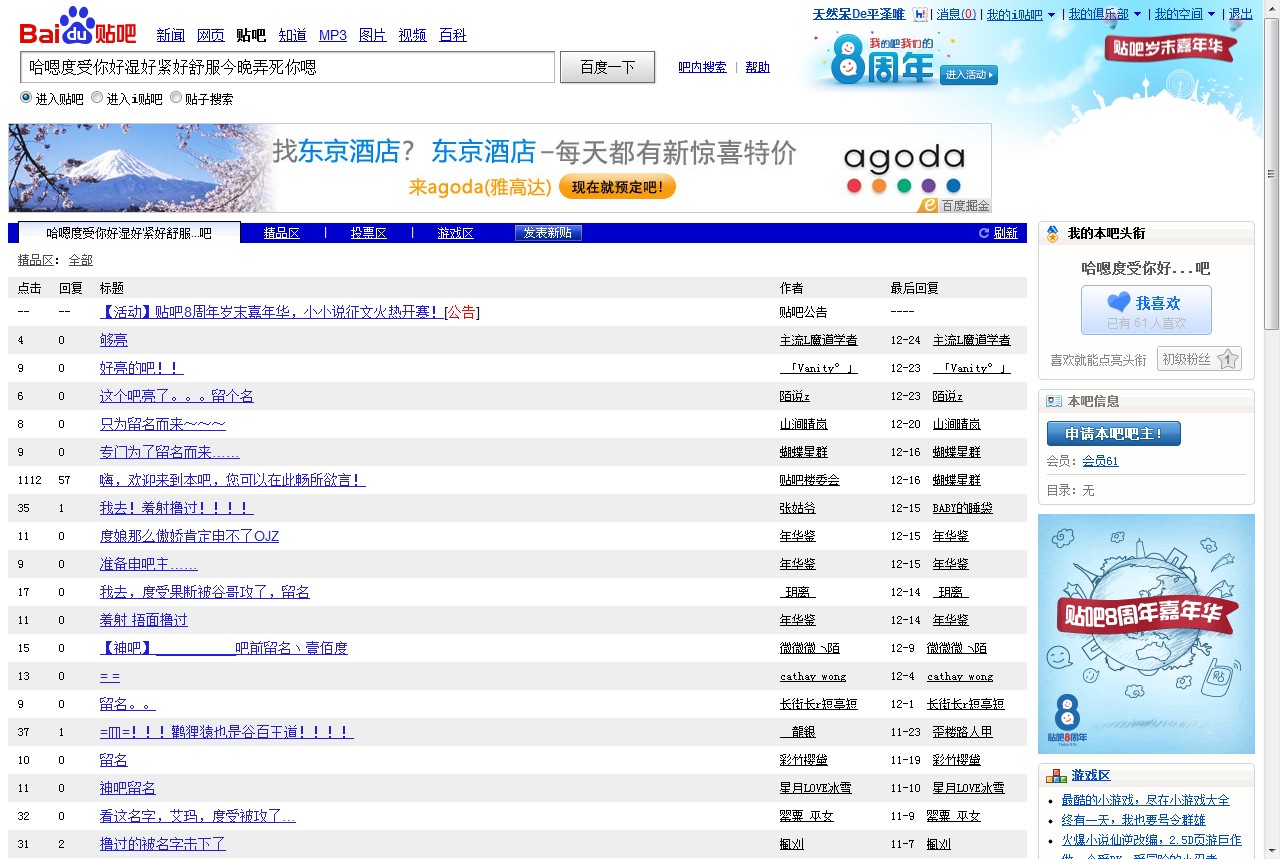Click the search input field
Screen dimensions: 1280x859
288,68
